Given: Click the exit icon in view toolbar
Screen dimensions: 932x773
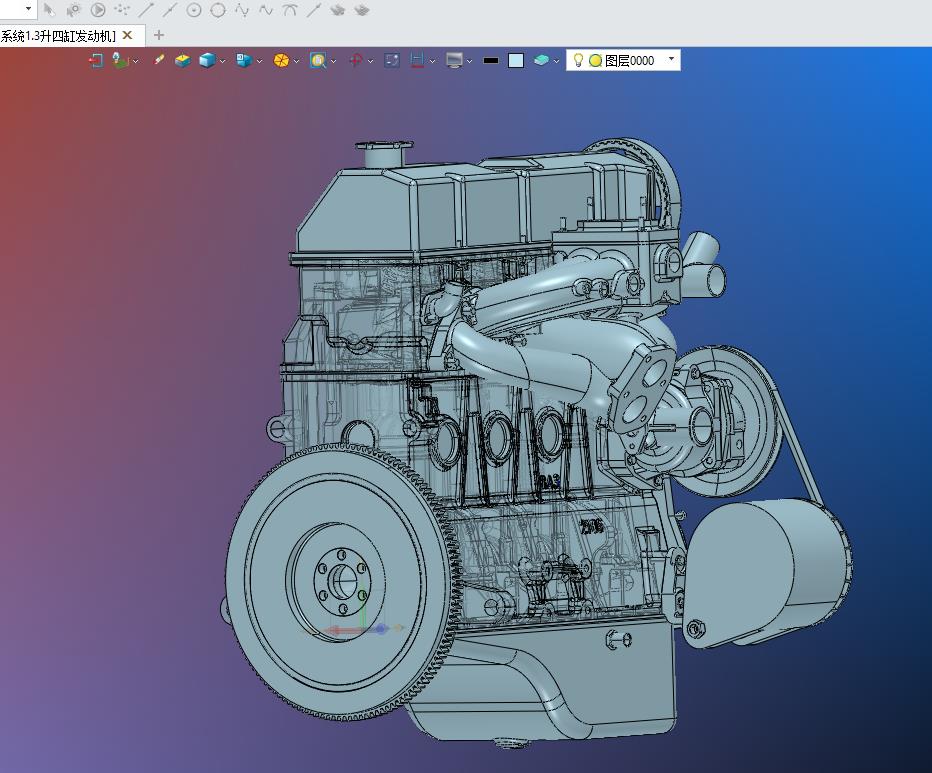Looking at the screenshot, I should tap(96, 61).
